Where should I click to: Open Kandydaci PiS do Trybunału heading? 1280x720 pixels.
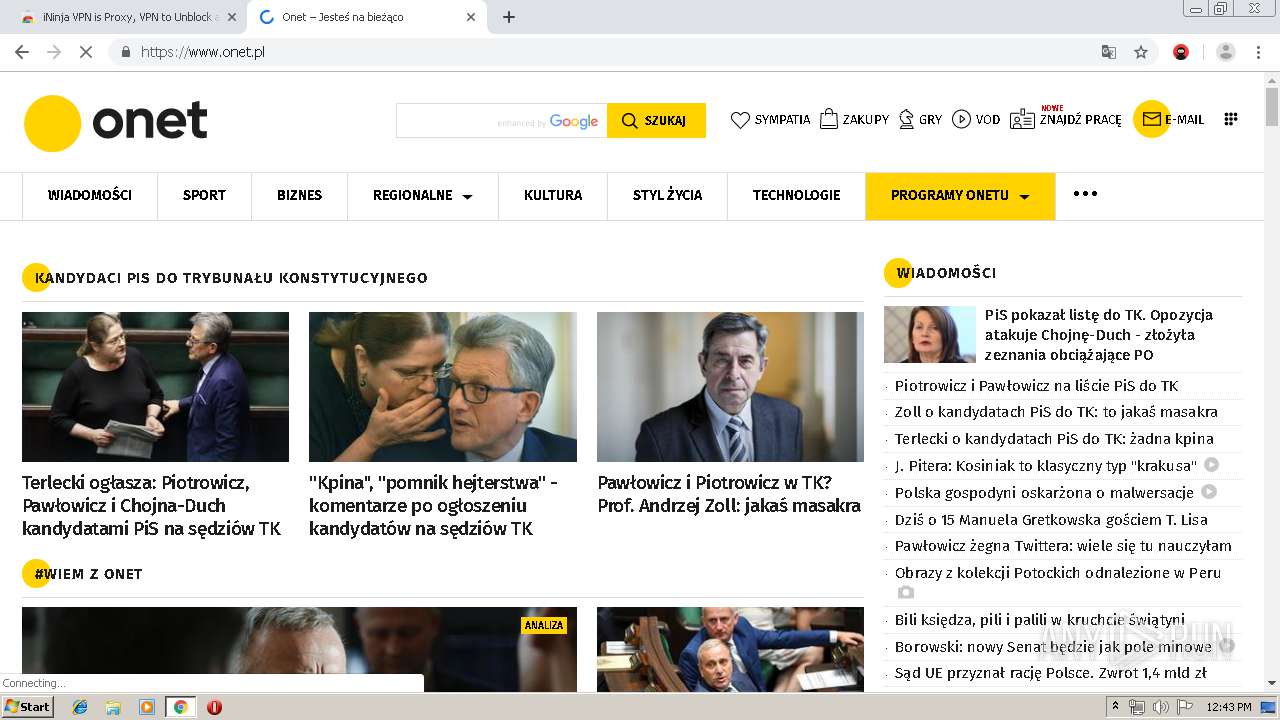tap(231, 278)
